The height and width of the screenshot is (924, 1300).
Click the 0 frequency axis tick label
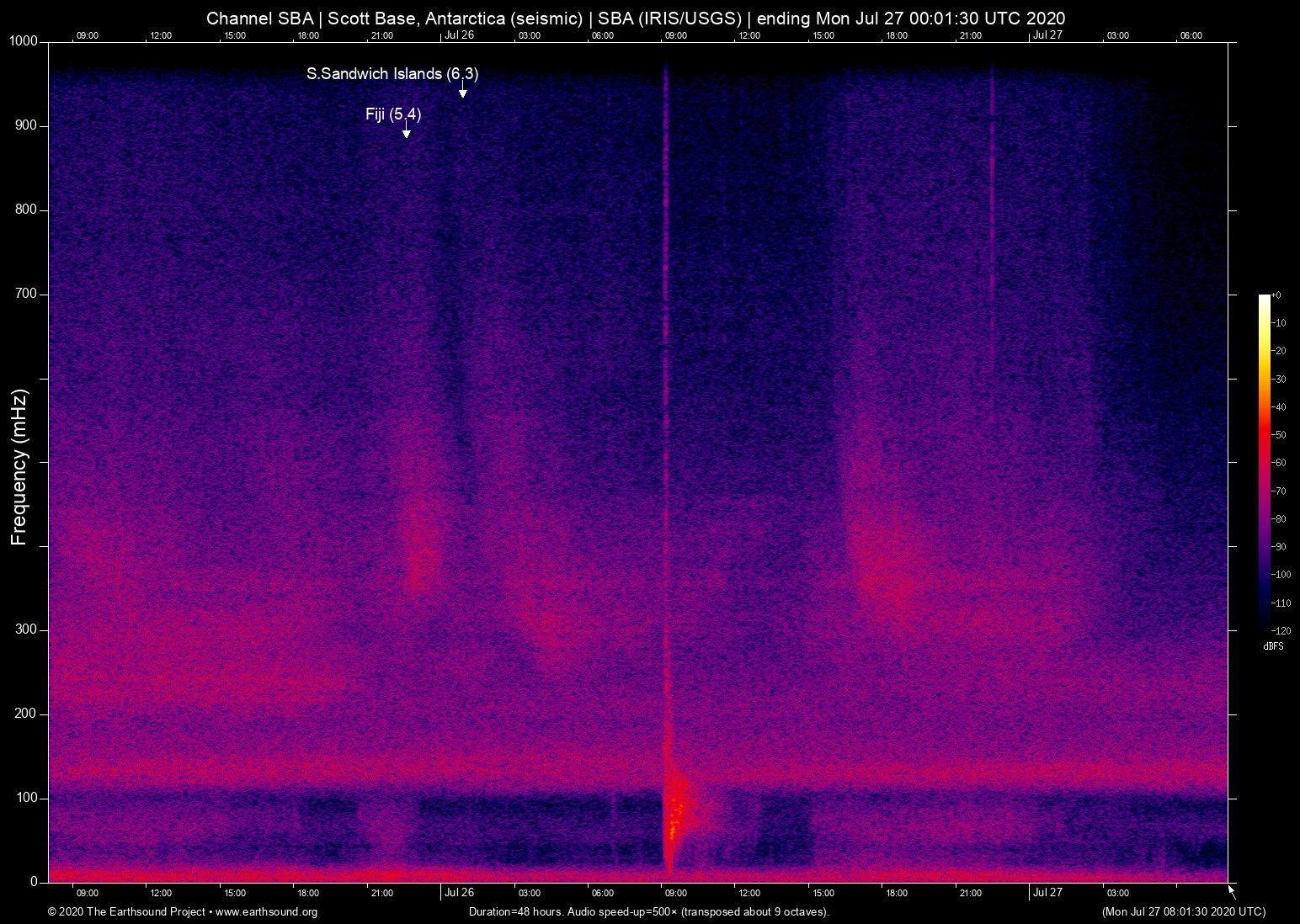pos(34,882)
